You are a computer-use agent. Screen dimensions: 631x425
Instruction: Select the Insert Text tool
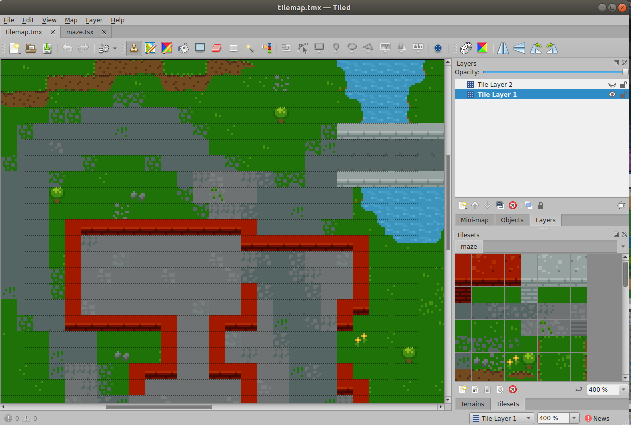(418, 48)
